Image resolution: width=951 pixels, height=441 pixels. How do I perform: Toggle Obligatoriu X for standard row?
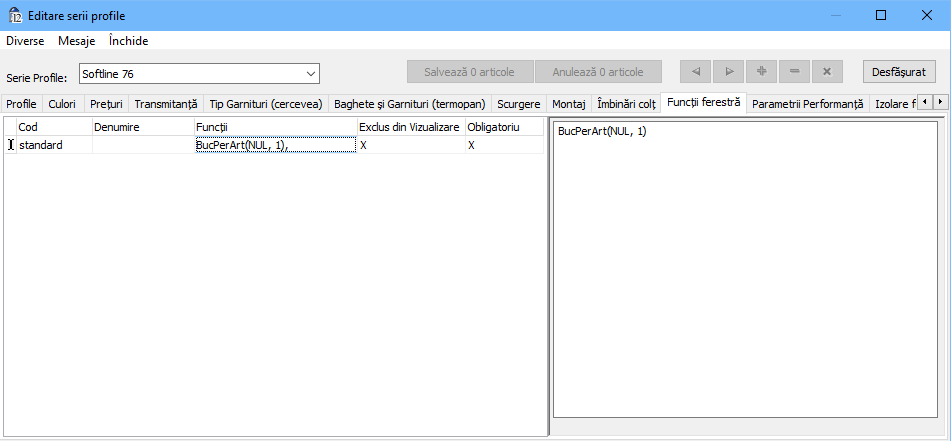coord(471,145)
